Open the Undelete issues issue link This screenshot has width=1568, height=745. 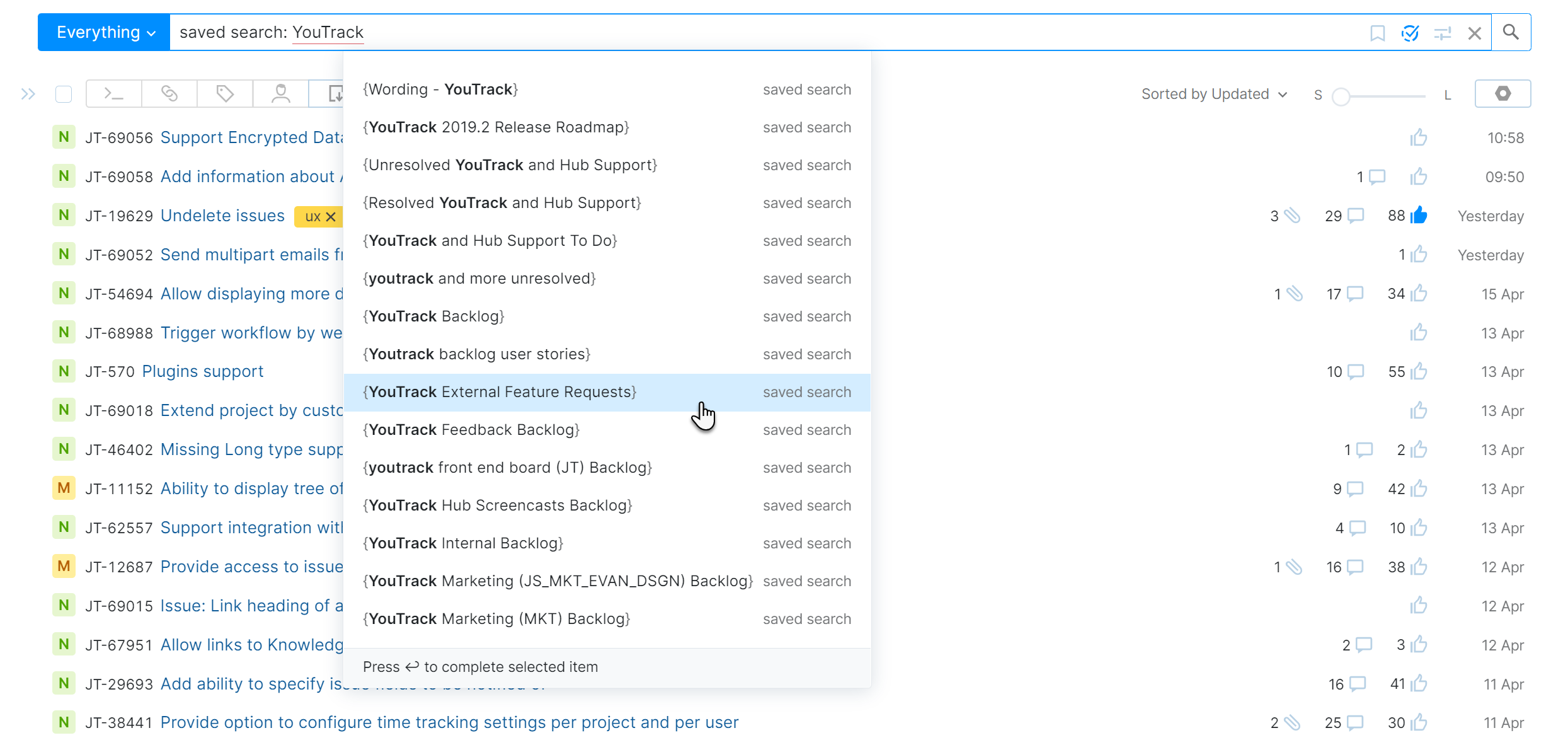tap(222, 215)
